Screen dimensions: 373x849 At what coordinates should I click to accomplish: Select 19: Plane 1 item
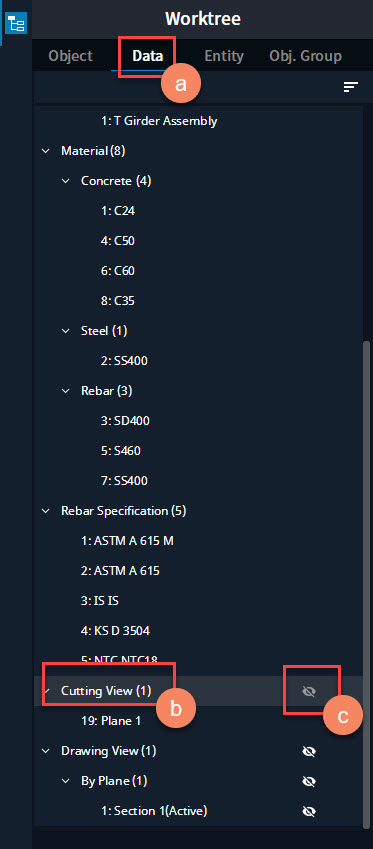(110, 721)
